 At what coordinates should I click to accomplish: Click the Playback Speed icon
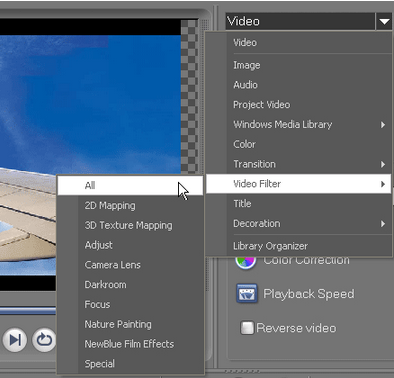point(247,293)
